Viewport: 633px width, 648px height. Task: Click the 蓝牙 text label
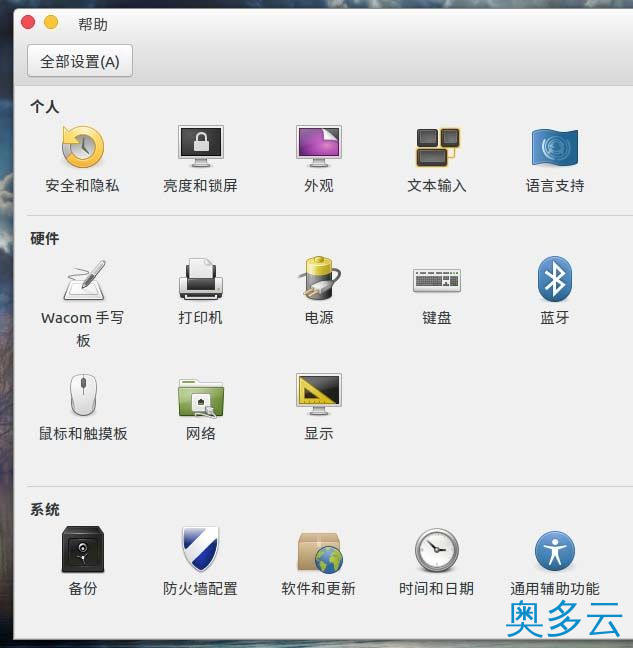pos(555,318)
